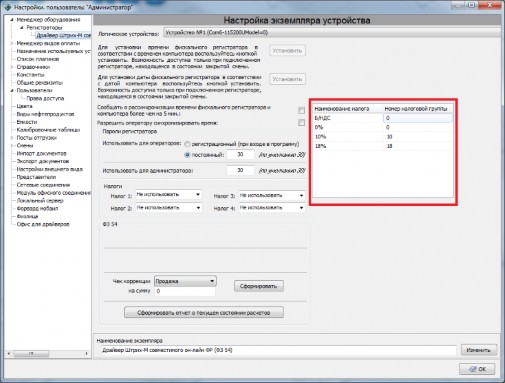Click the tree panel scrollbar right arrow
Screen dimensions: 505x383
[87, 353]
